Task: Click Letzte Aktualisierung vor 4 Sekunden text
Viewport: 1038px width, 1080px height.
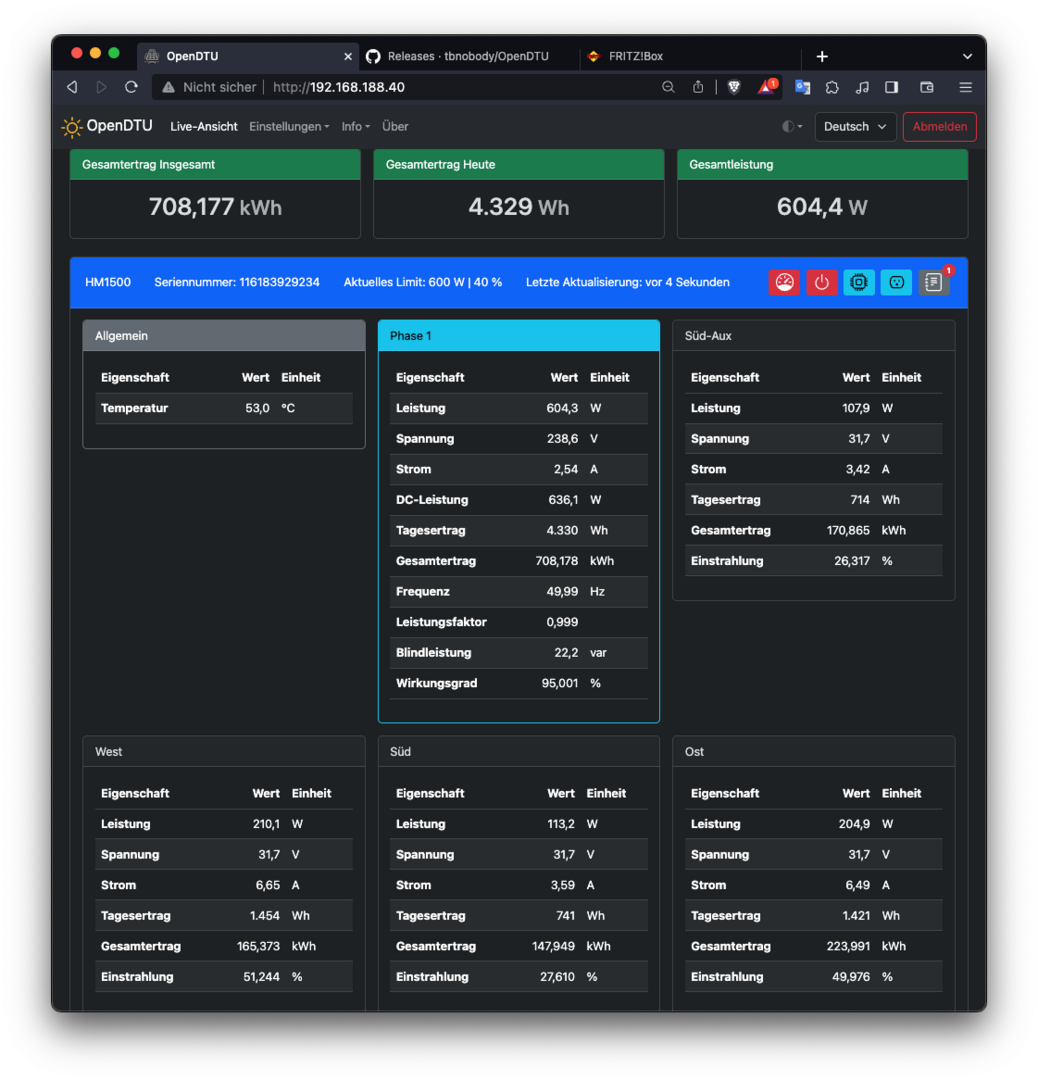Action: click(x=627, y=282)
